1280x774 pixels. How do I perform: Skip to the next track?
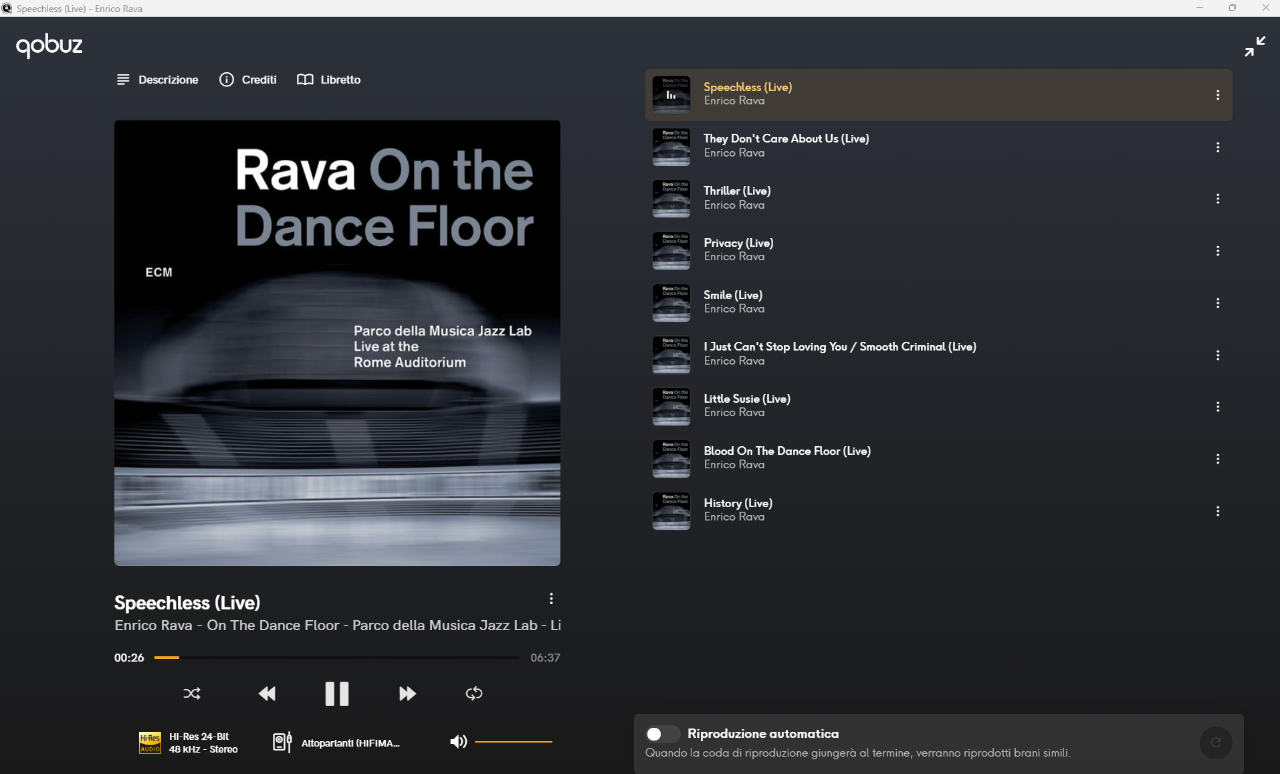407,693
